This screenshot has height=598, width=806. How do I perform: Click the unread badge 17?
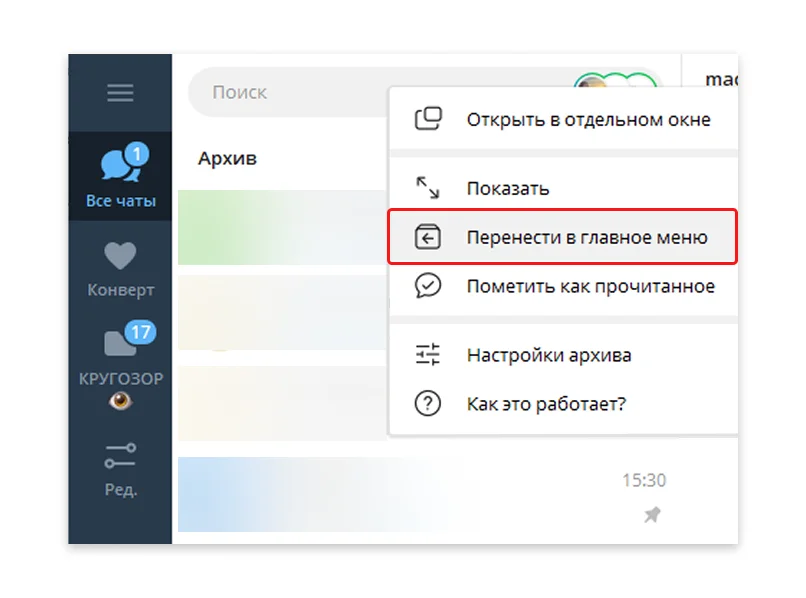pos(140,332)
